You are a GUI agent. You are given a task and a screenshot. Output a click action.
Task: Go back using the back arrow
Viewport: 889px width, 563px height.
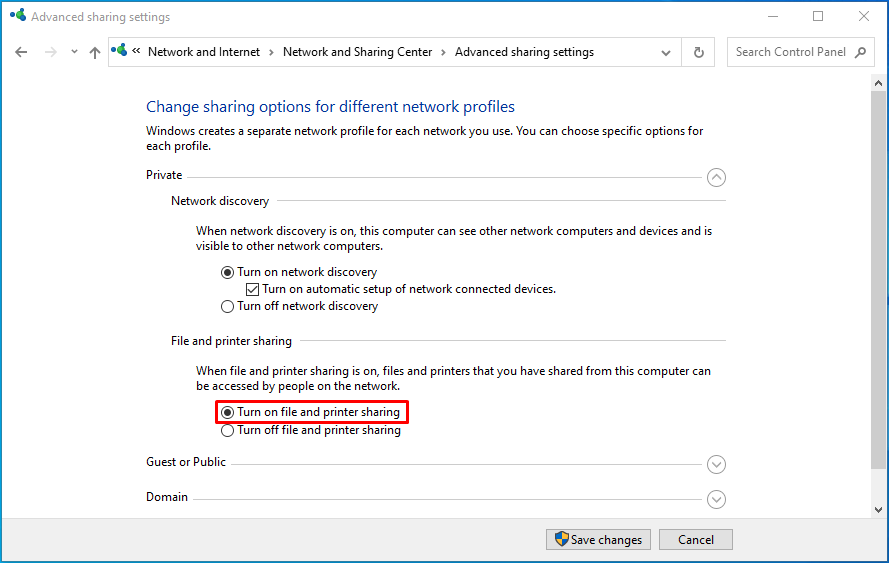(x=21, y=52)
